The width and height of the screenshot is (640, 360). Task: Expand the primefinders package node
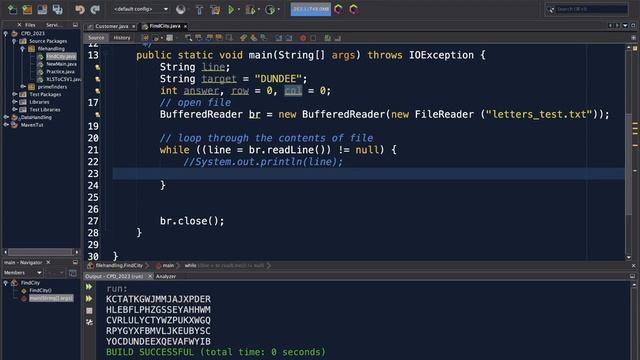pyautogui.click(x=22, y=87)
